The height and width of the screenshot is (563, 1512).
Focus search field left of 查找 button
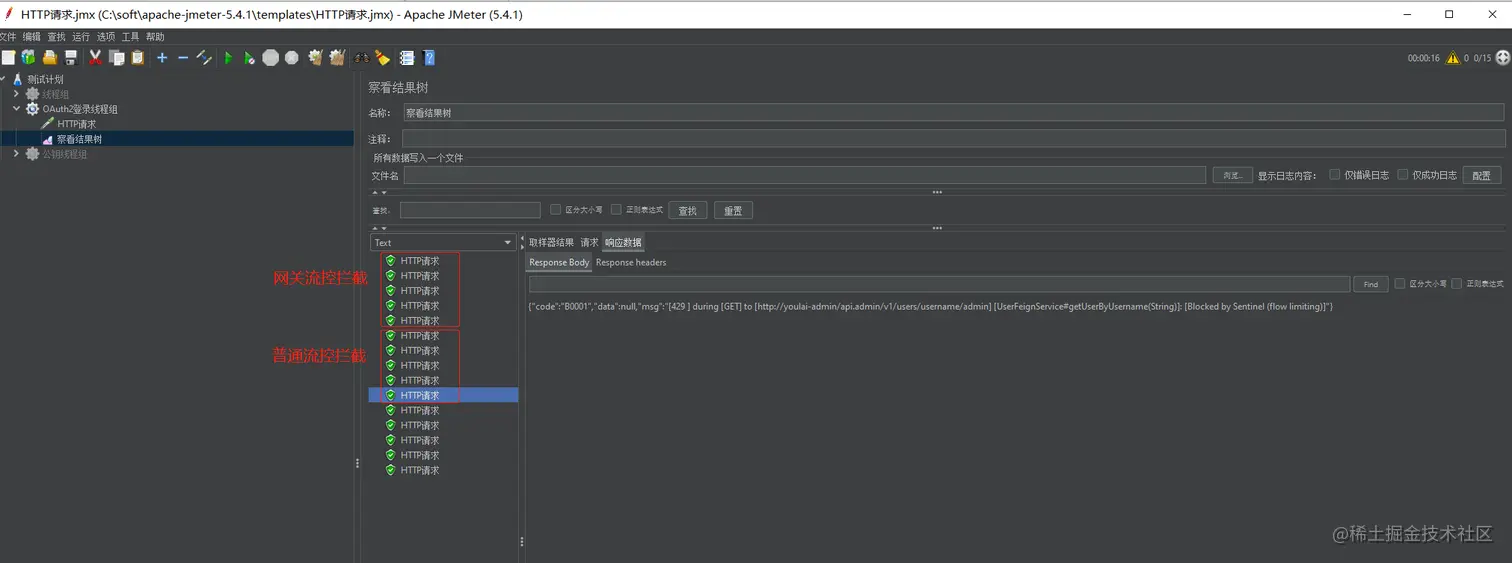pyautogui.click(x=470, y=210)
